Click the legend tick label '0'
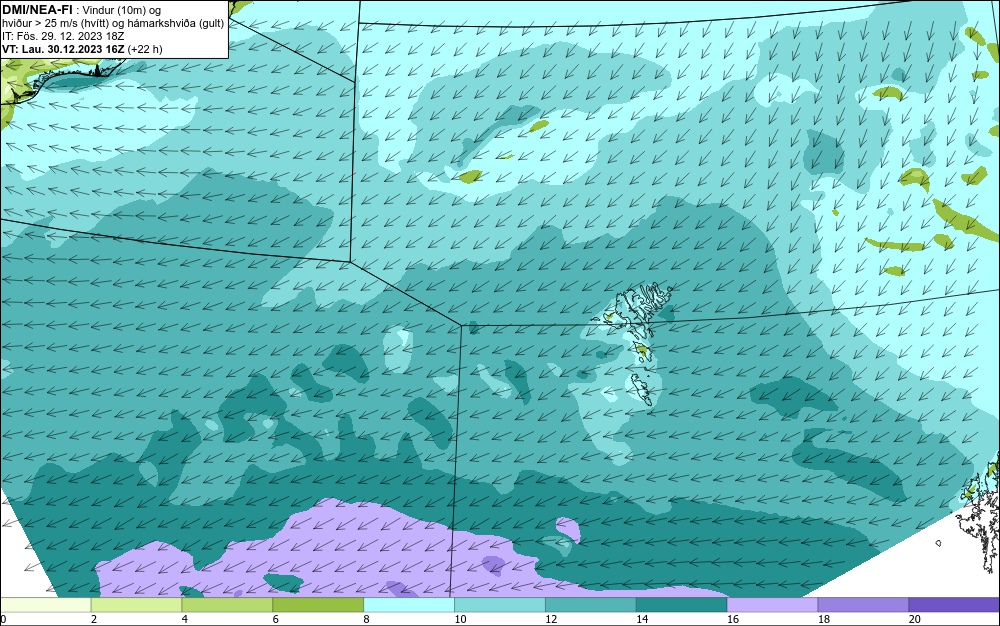The image size is (1000, 626). [3, 619]
